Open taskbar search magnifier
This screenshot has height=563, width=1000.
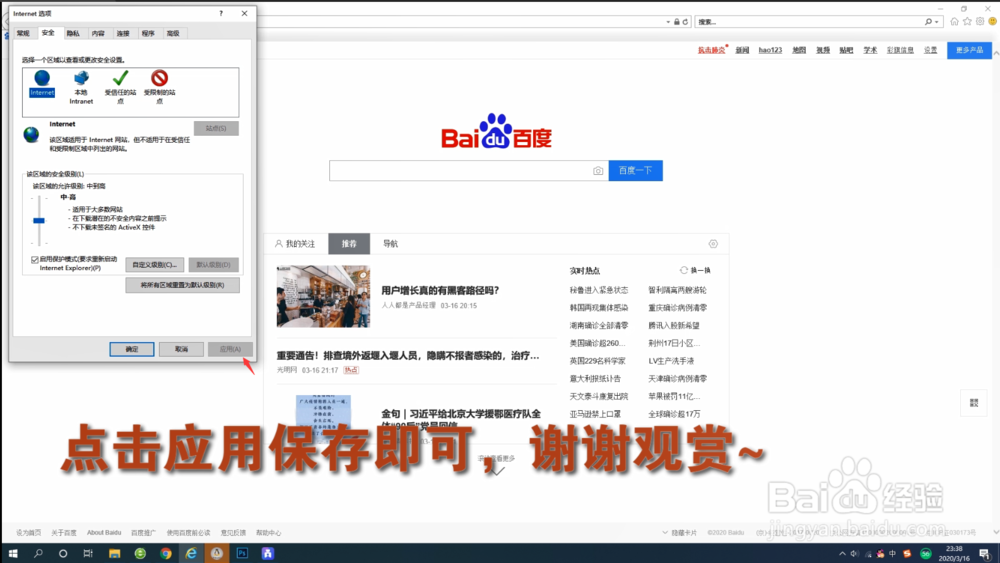[x=38, y=553]
